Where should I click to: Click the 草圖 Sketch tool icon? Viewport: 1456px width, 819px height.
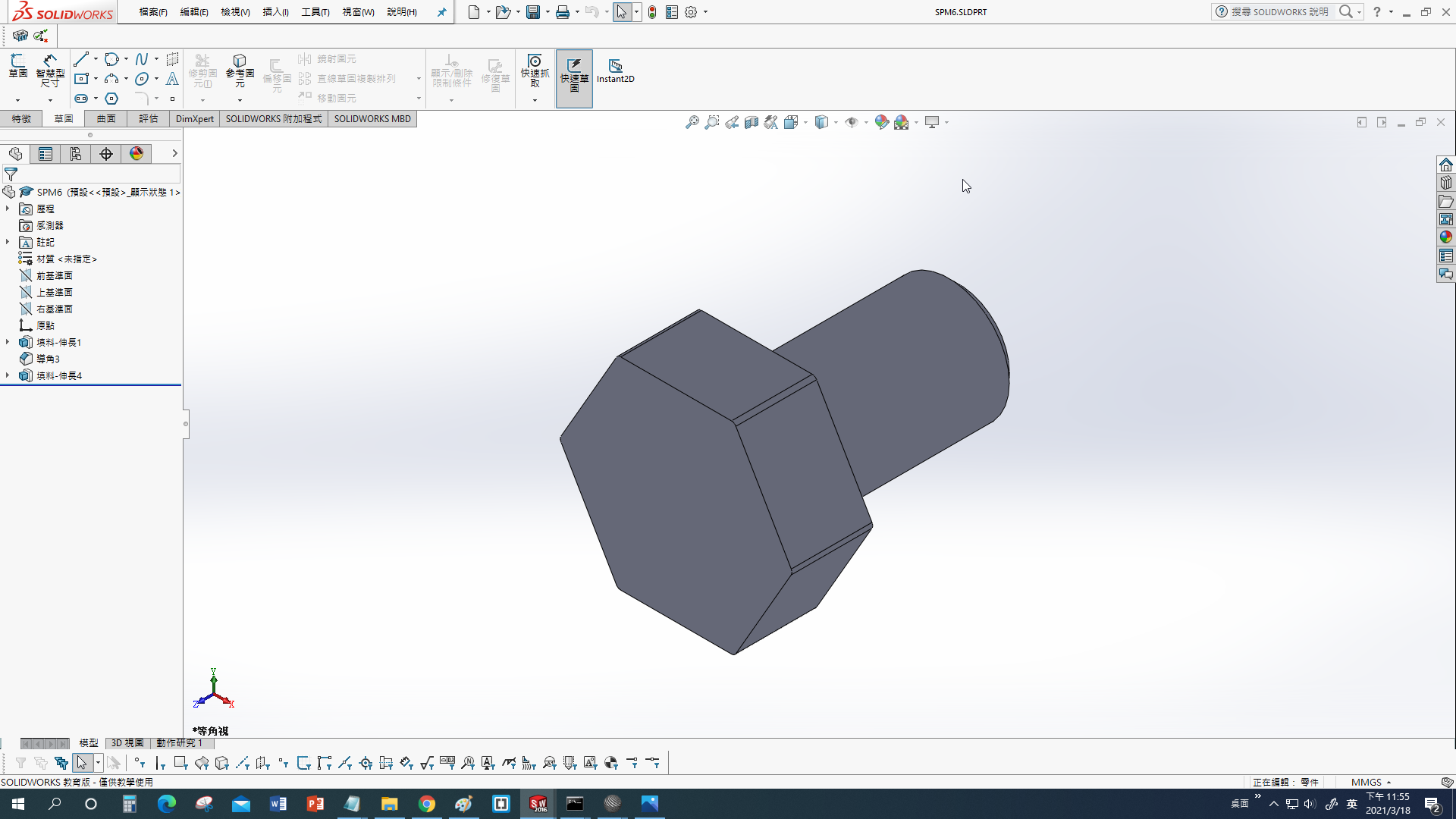(x=18, y=66)
